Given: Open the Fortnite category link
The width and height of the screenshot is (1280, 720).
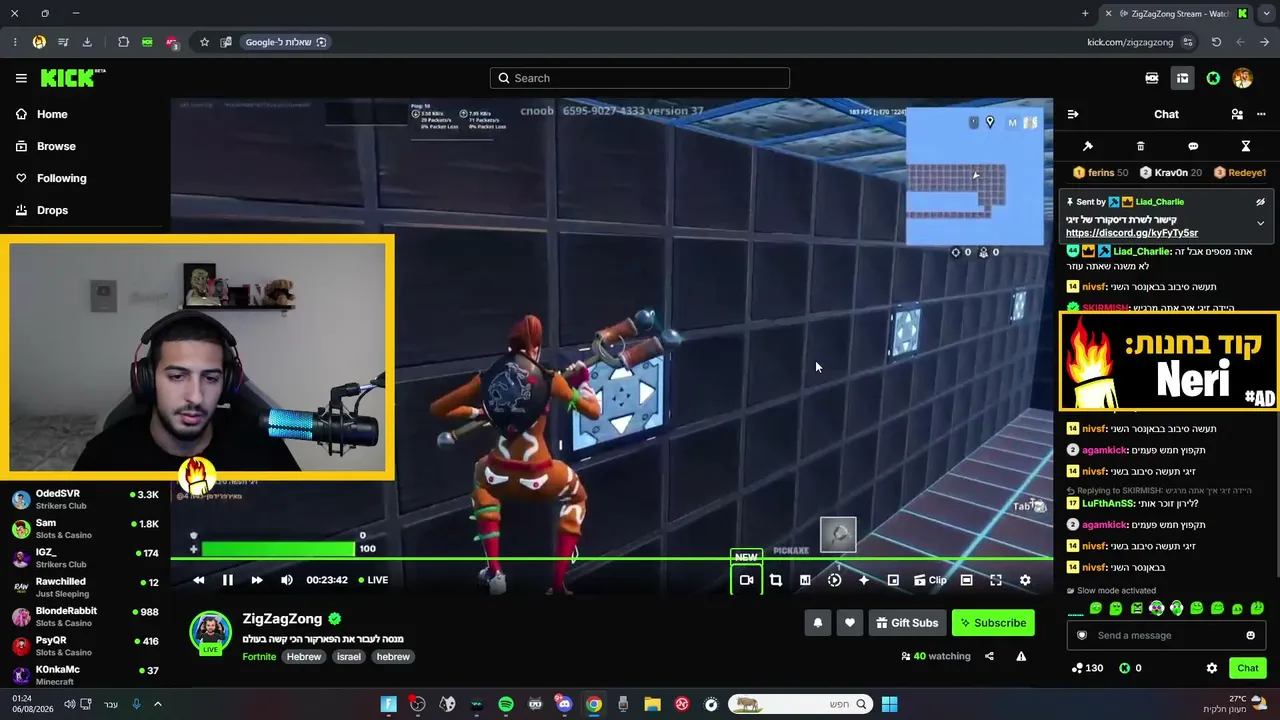Looking at the screenshot, I should point(259,657).
